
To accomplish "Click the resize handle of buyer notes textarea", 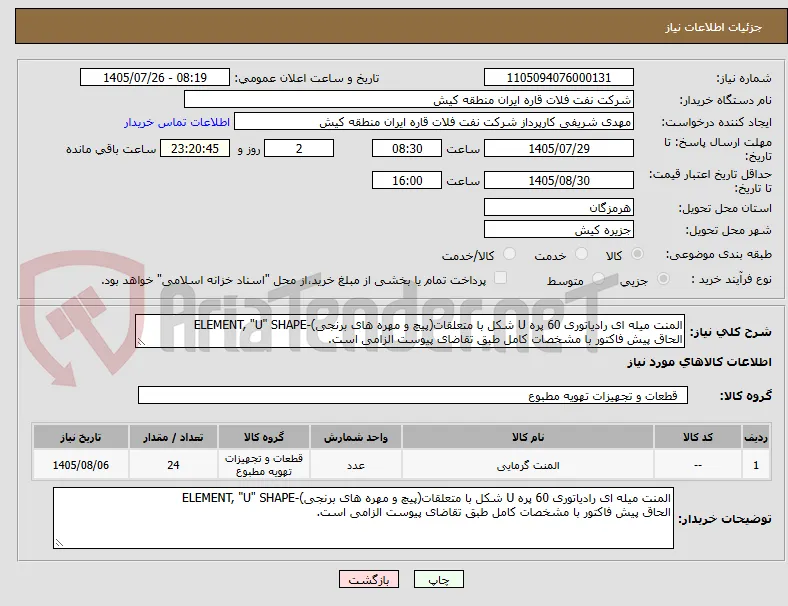I will [x=59, y=543].
